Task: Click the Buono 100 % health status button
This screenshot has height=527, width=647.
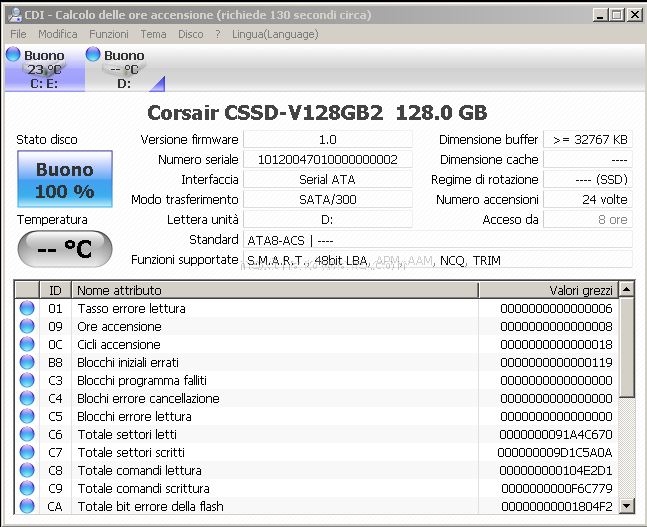Action: [65, 179]
